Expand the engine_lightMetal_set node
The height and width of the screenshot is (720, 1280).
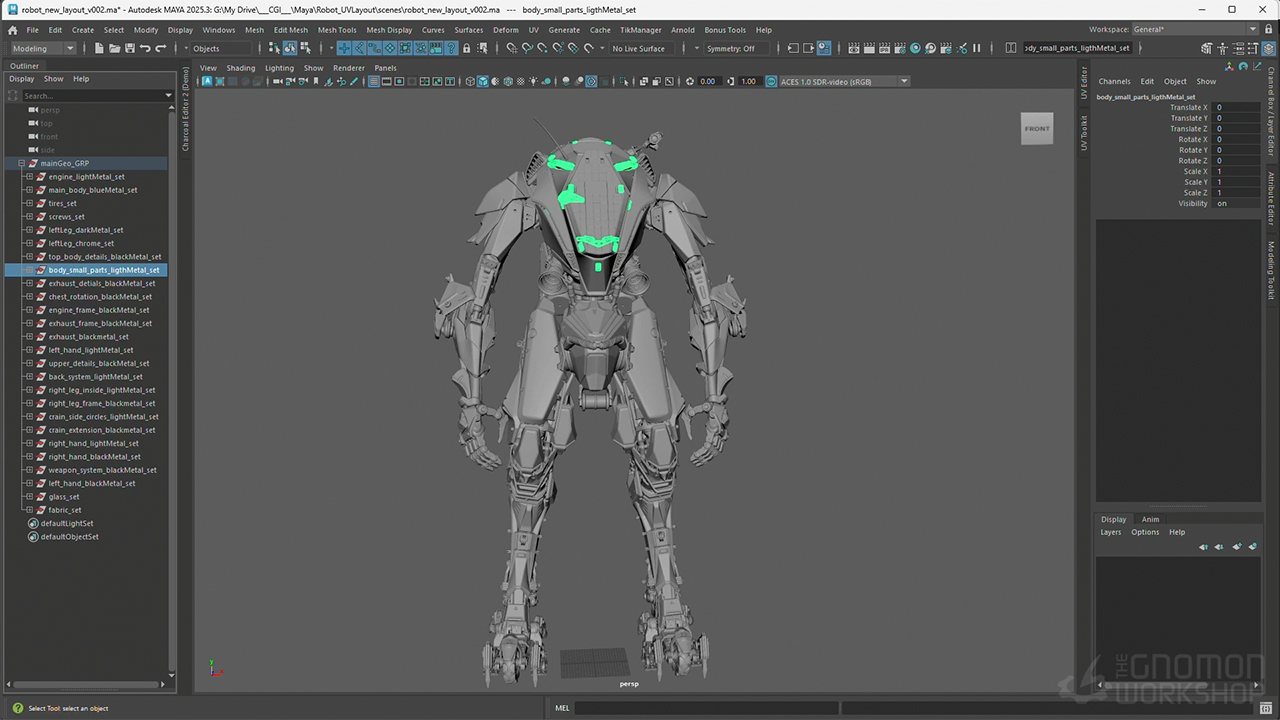pyautogui.click(x=29, y=177)
